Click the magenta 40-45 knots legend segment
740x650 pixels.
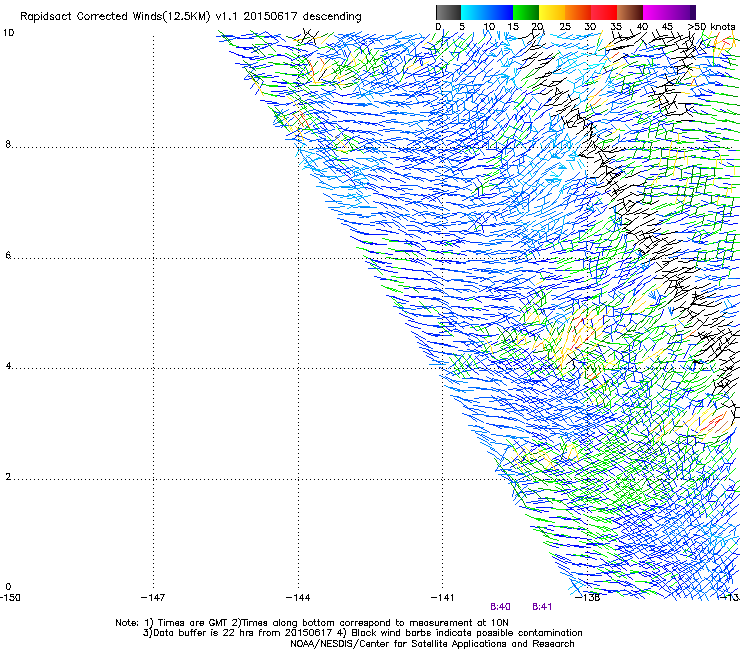656,12
